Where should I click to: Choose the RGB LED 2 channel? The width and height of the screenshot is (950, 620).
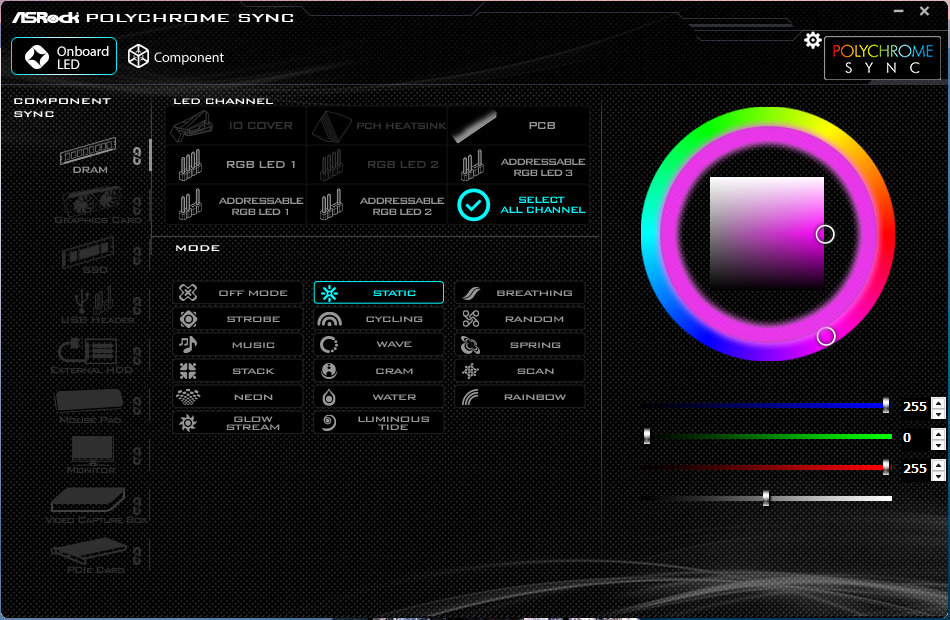377,164
